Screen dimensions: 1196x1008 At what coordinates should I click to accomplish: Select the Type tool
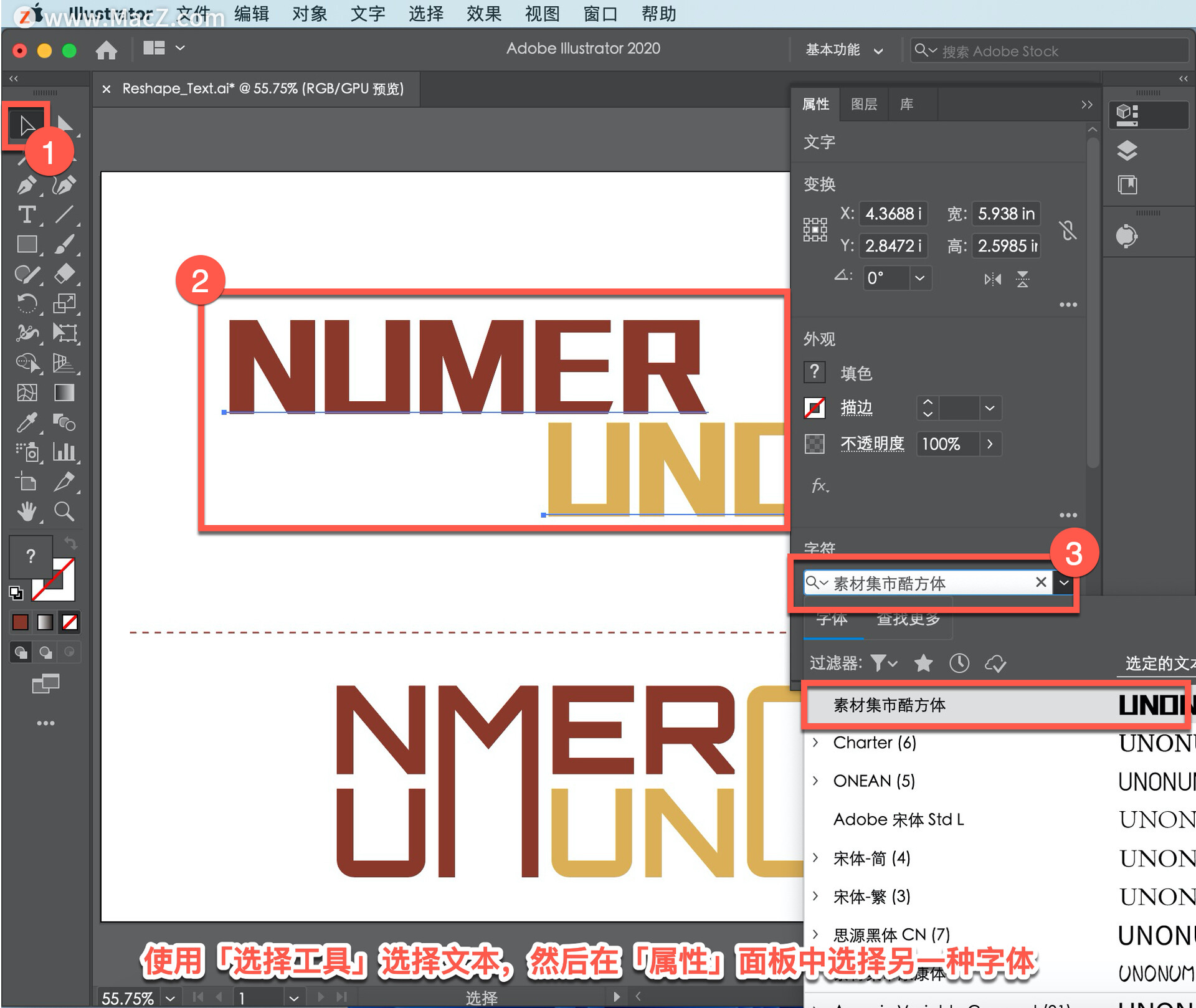(26, 215)
